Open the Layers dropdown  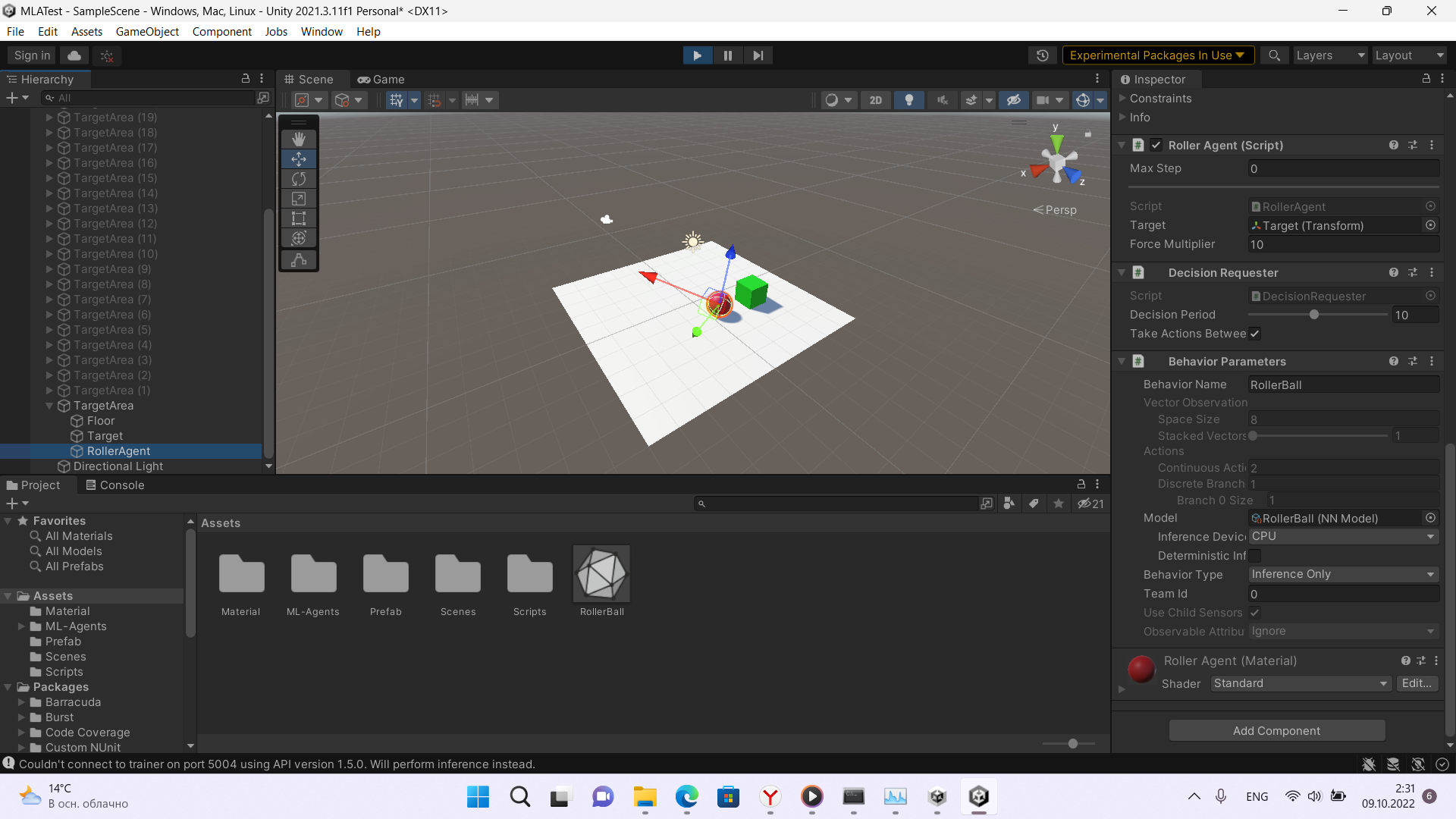click(x=1329, y=55)
